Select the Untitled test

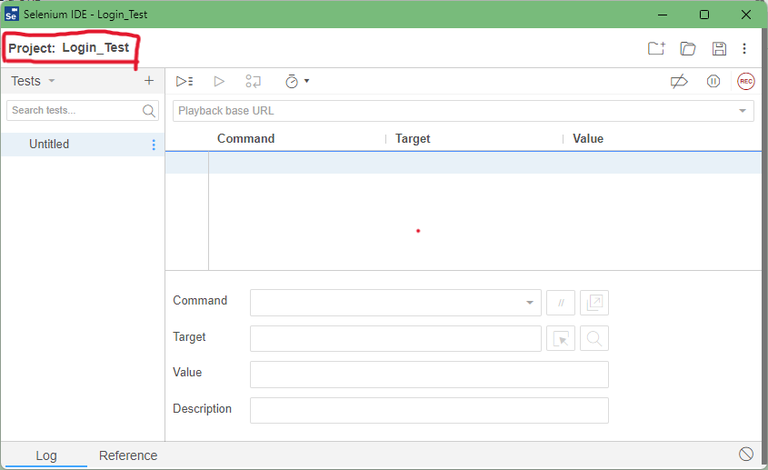pos(49,144)
